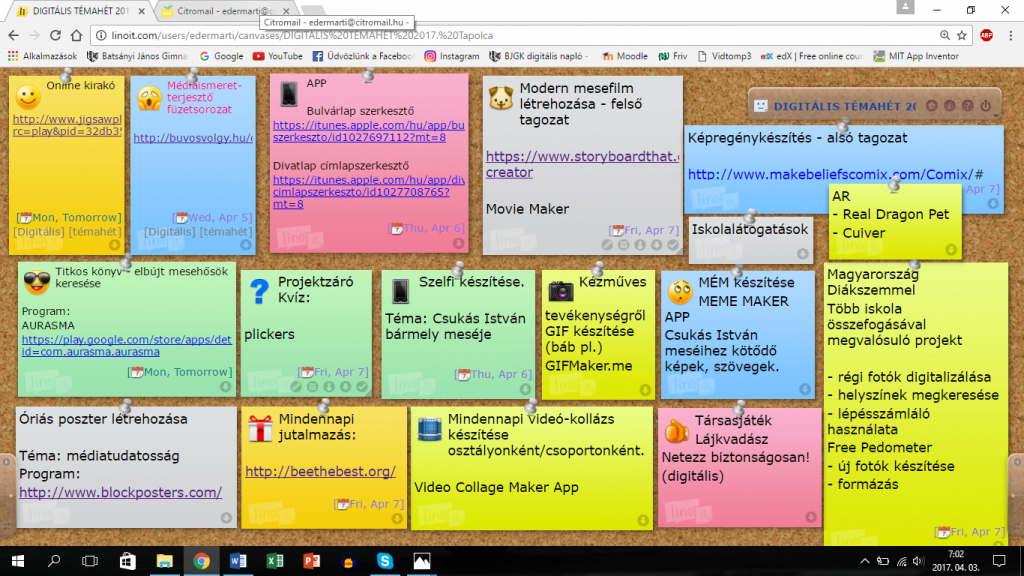The width and height of the screenshot is (1024, 576).
Task: Go back with browser back arrow
Action: (x=14, y=35)
